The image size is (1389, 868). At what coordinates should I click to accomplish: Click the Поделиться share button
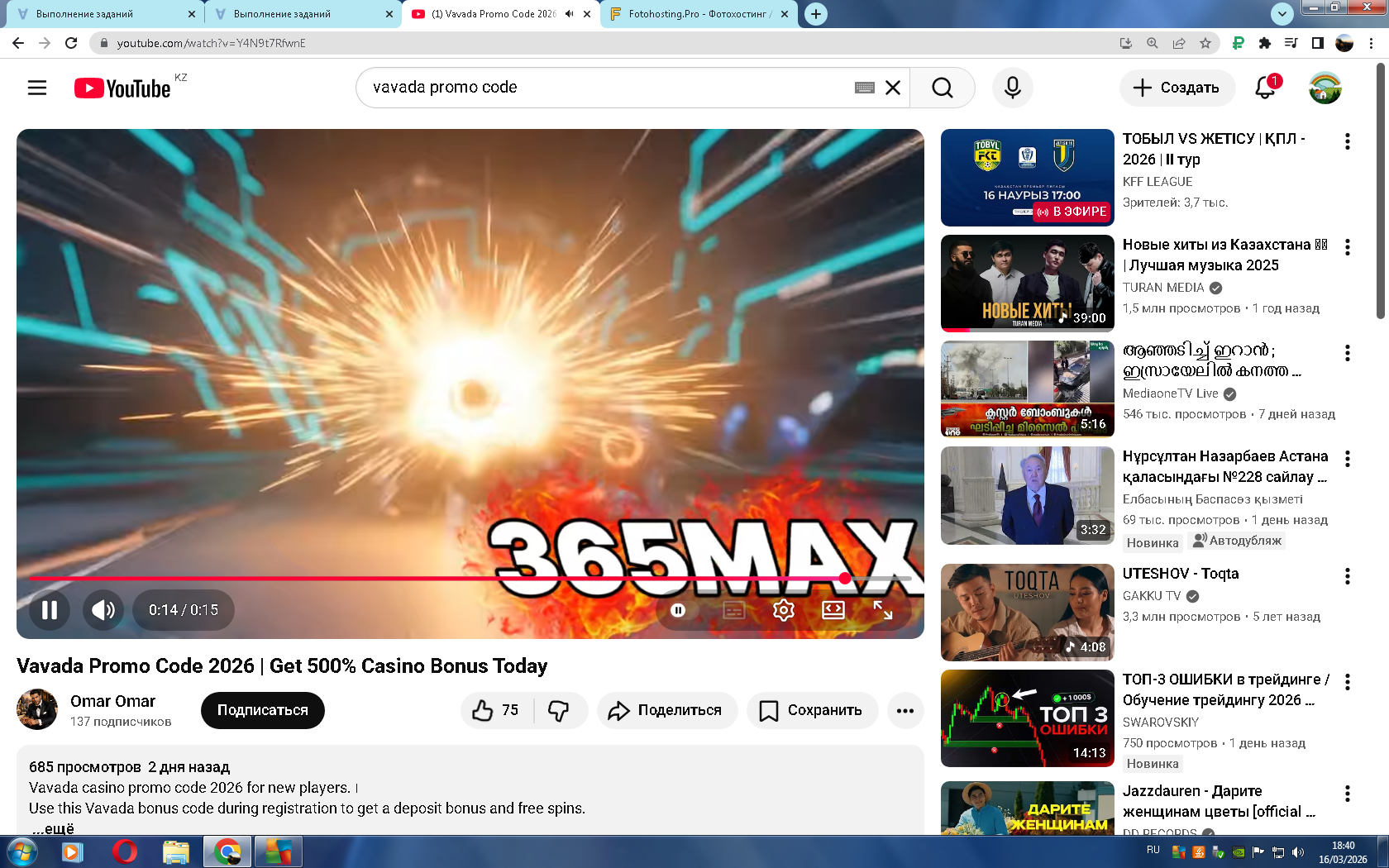coord(667,710)
